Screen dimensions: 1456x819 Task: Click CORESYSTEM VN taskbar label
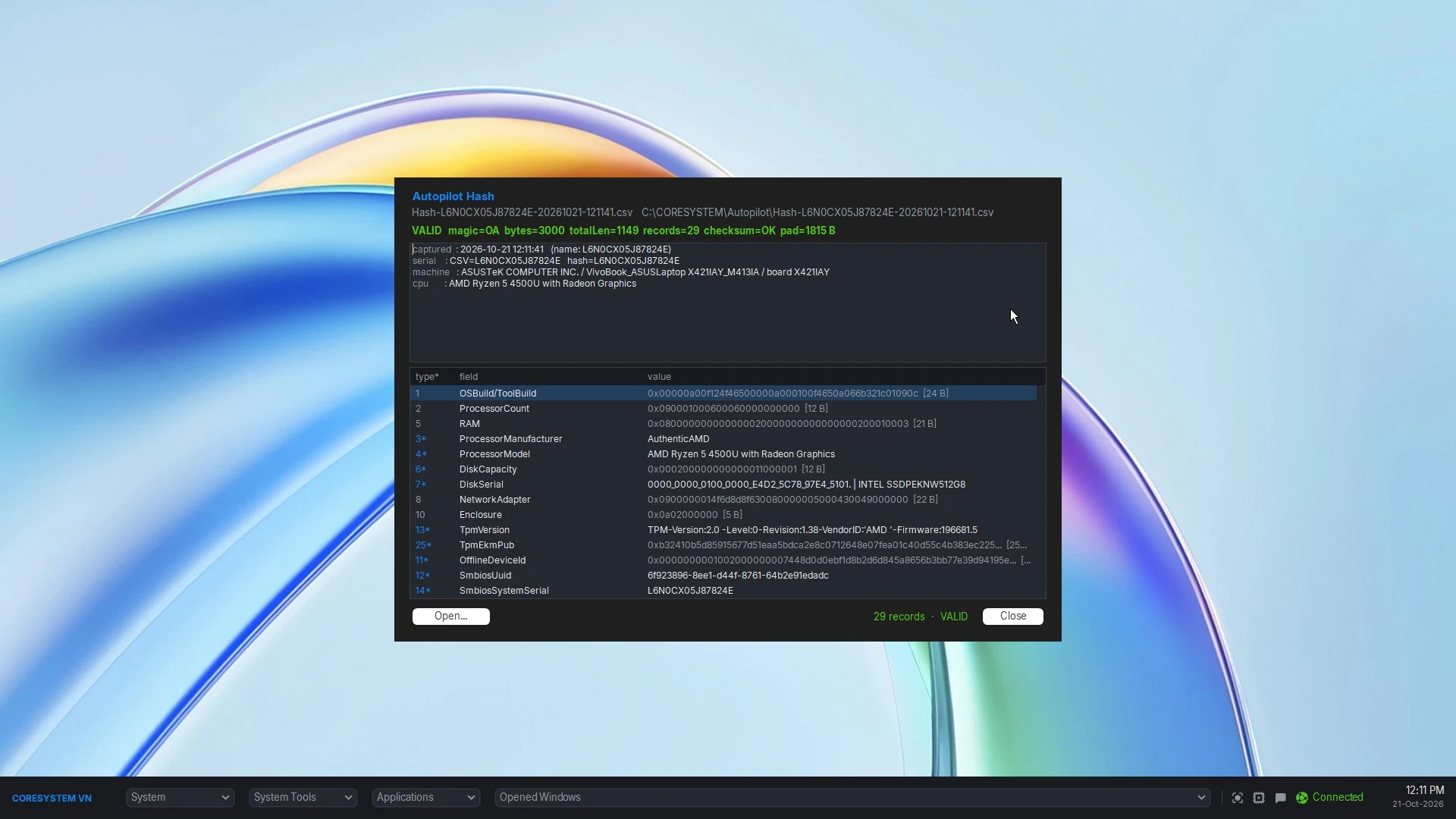click(x=52, y=798)
